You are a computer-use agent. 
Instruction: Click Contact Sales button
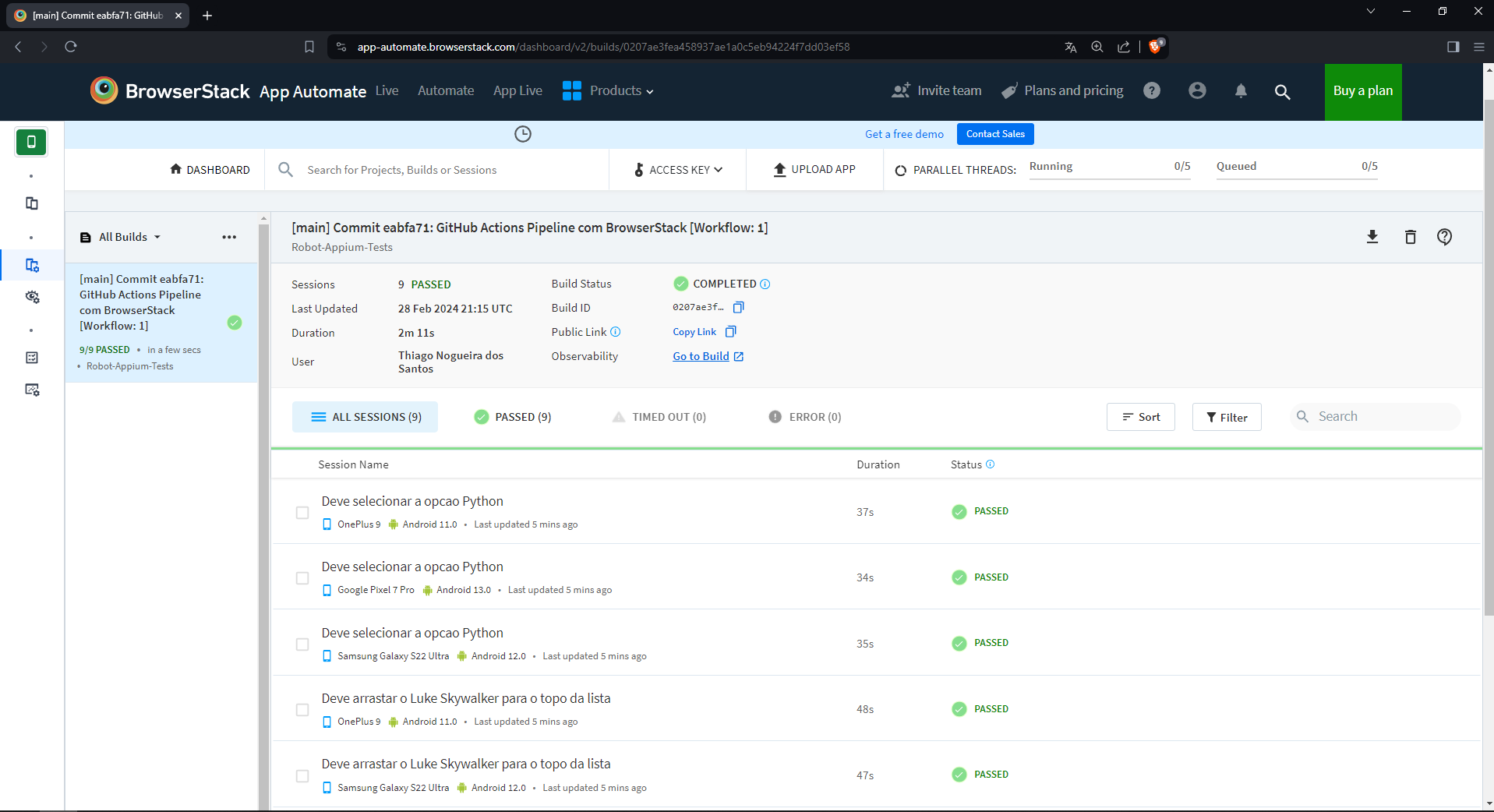pos(995,134)
